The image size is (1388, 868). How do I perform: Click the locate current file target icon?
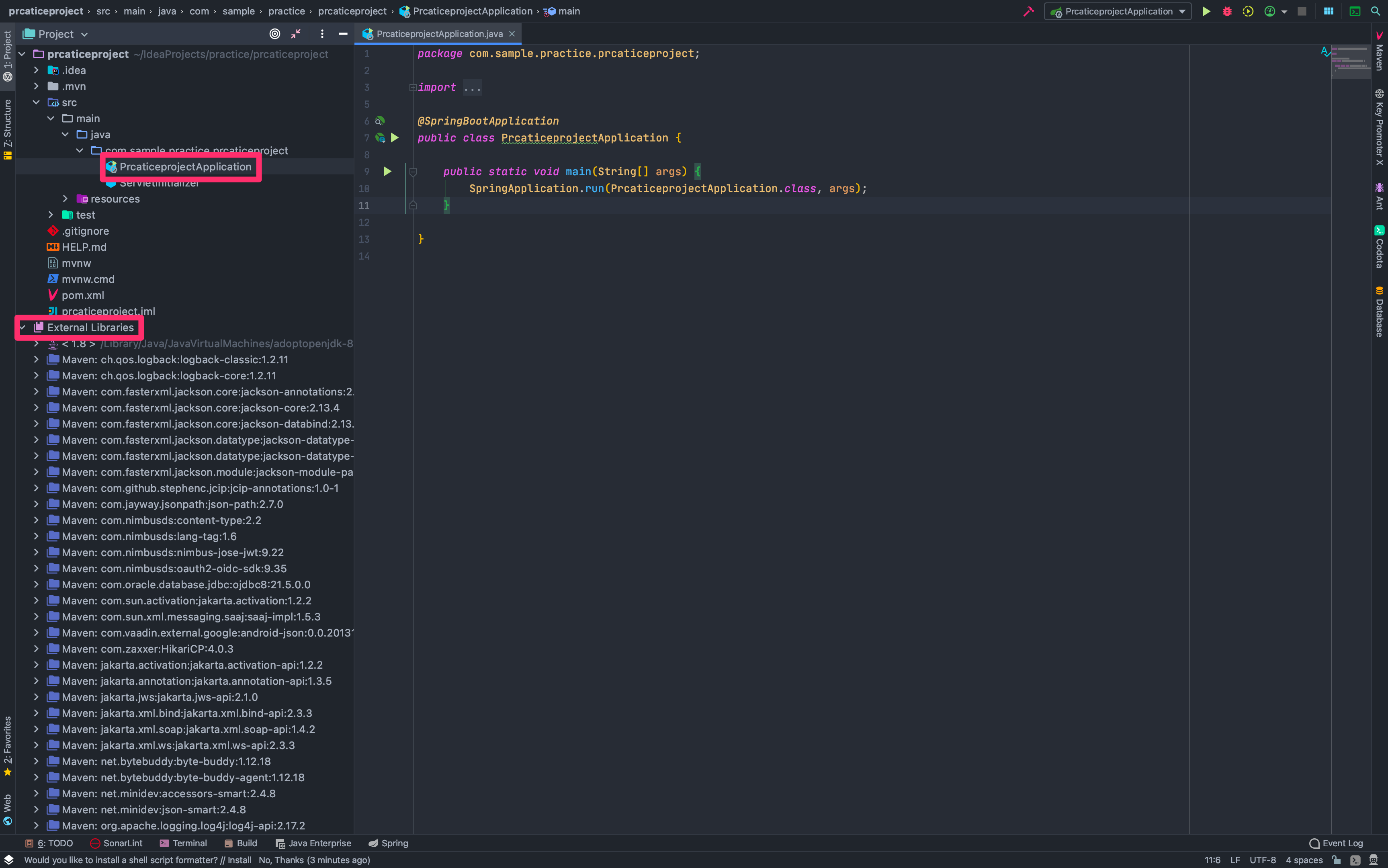point(275,34)
